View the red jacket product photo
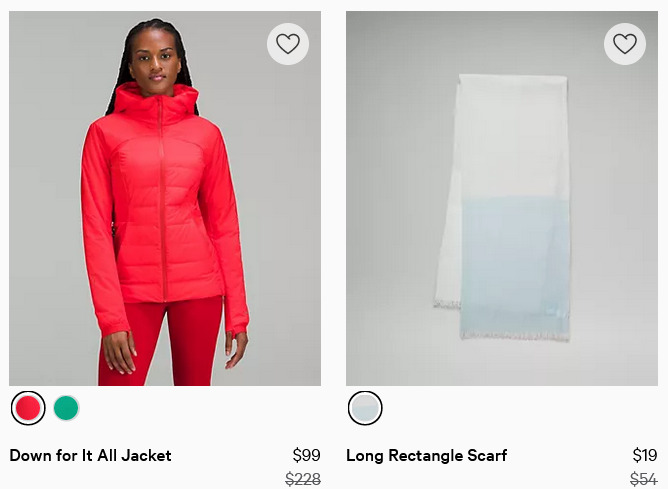This screenshot has height=489, width=668. point(165,198)
